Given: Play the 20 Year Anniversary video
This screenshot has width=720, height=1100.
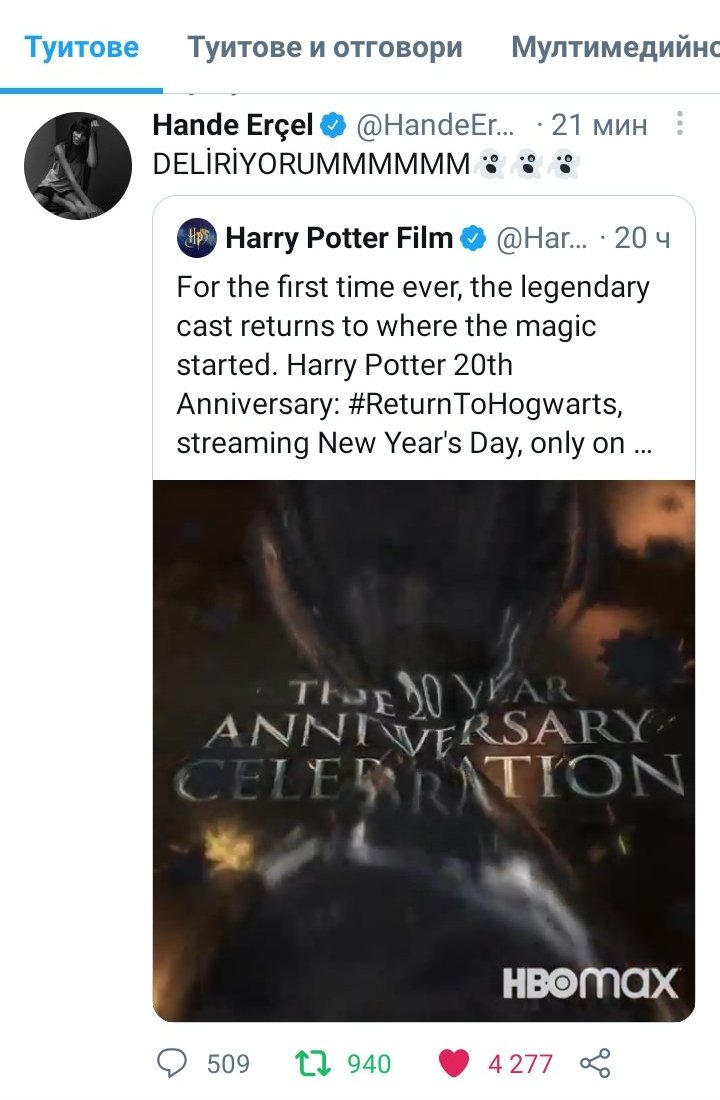Looking at the screenshot, I should 424,750.
